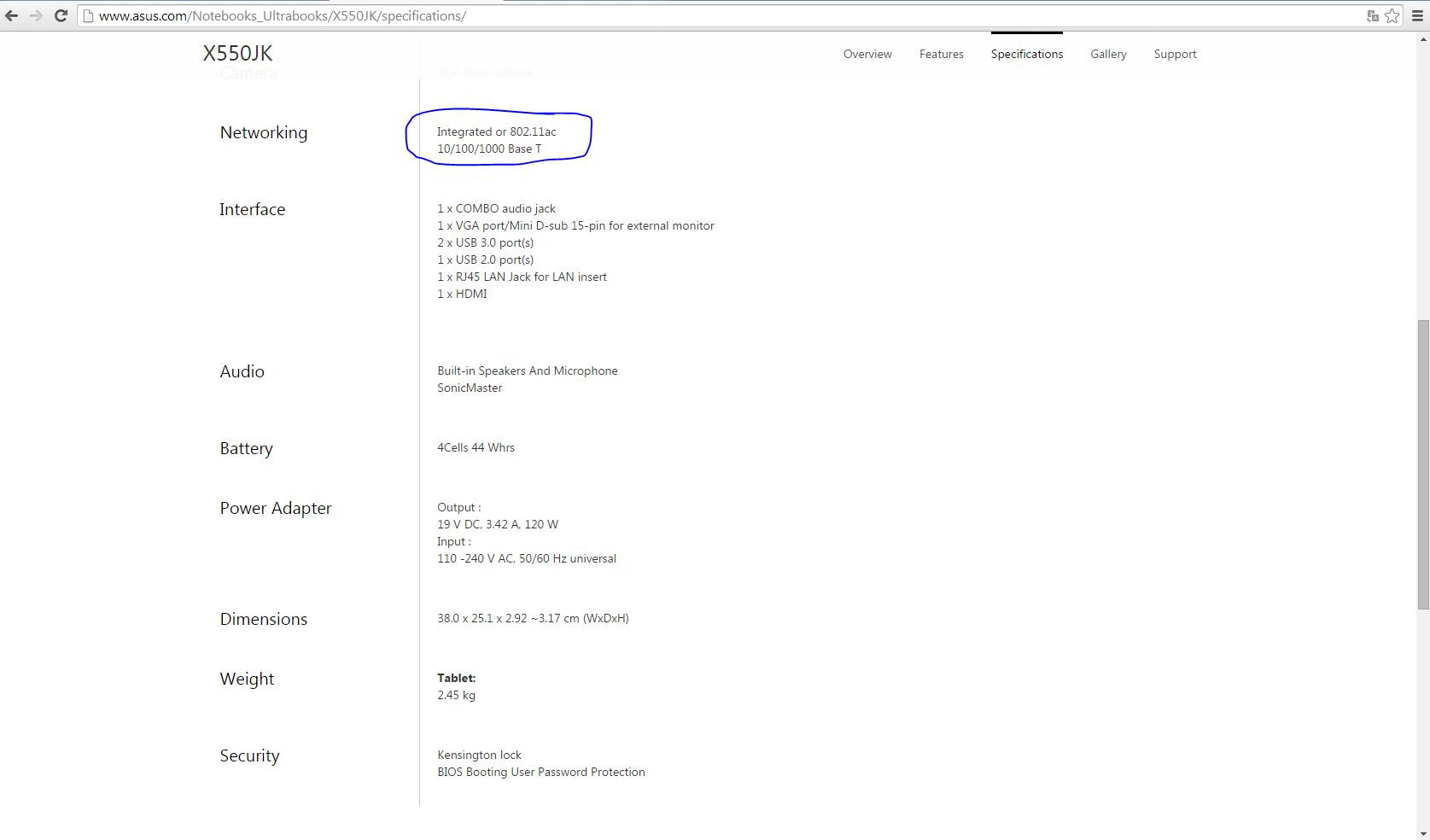Click the scrollbar up arrow
The image size is (1430, 840).
1423,38
